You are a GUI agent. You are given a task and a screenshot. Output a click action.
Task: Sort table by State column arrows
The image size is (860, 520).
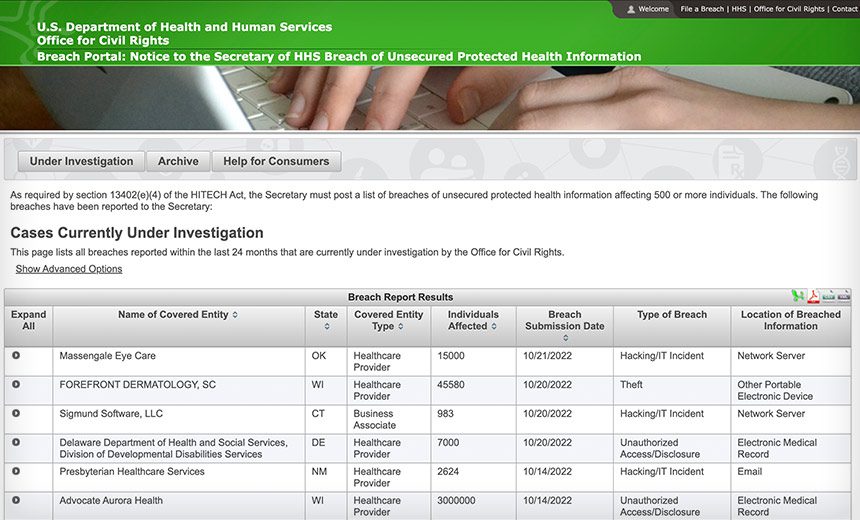(x=327, y=326)
